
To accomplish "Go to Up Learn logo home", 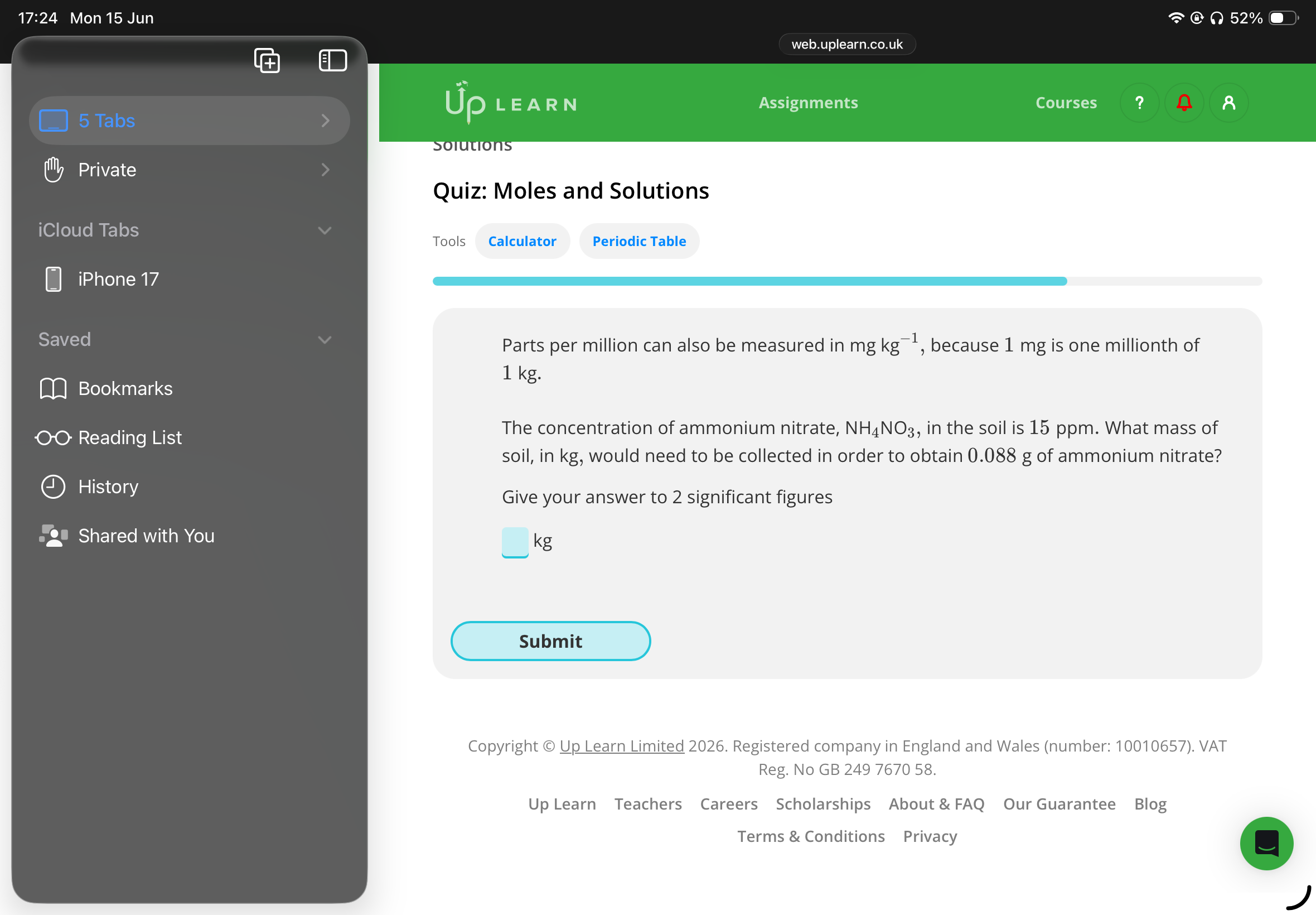I will click(x=511, y=103).
